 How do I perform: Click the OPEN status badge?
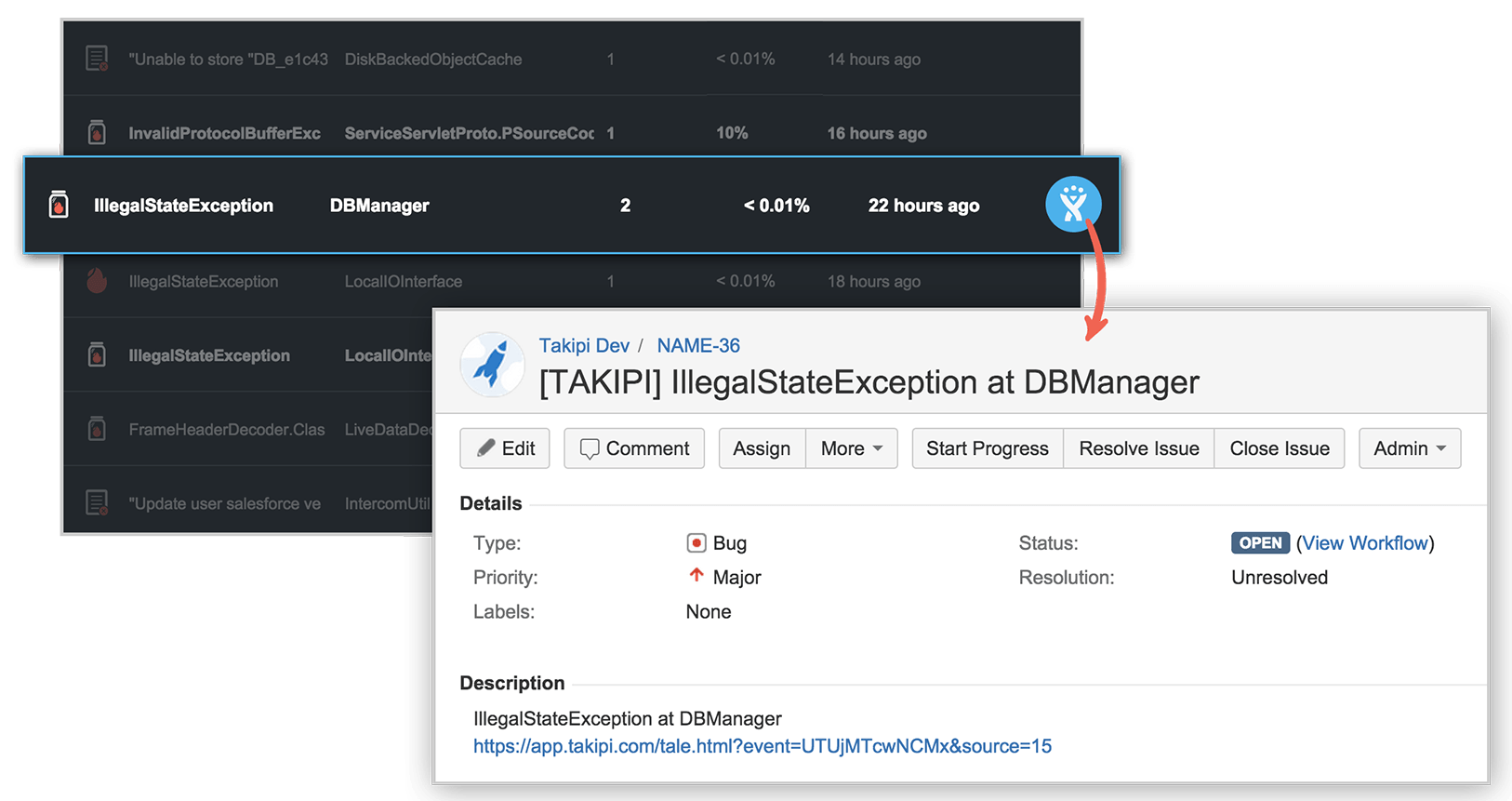[1260, 543]
